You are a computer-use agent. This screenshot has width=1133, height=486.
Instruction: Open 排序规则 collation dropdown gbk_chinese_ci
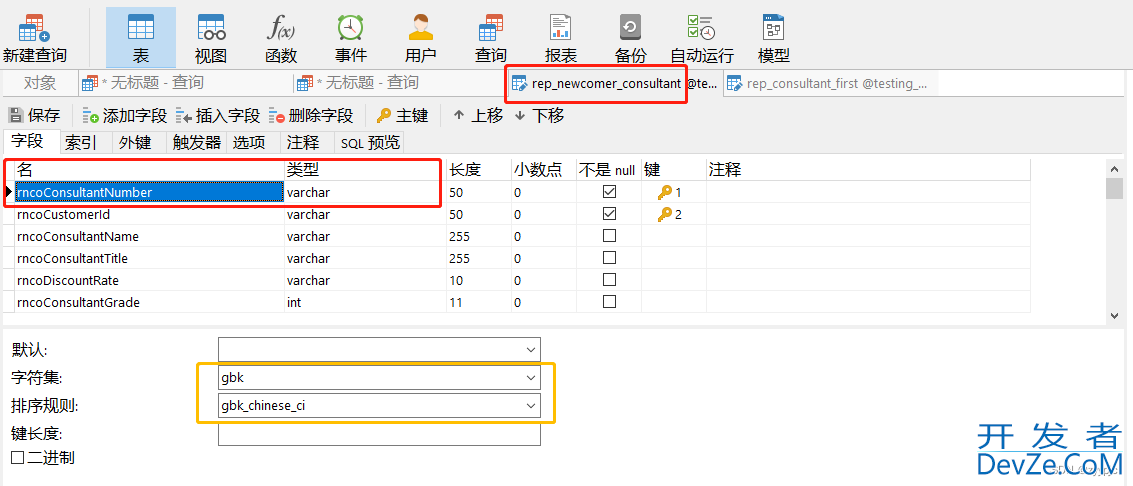(531, 405)
